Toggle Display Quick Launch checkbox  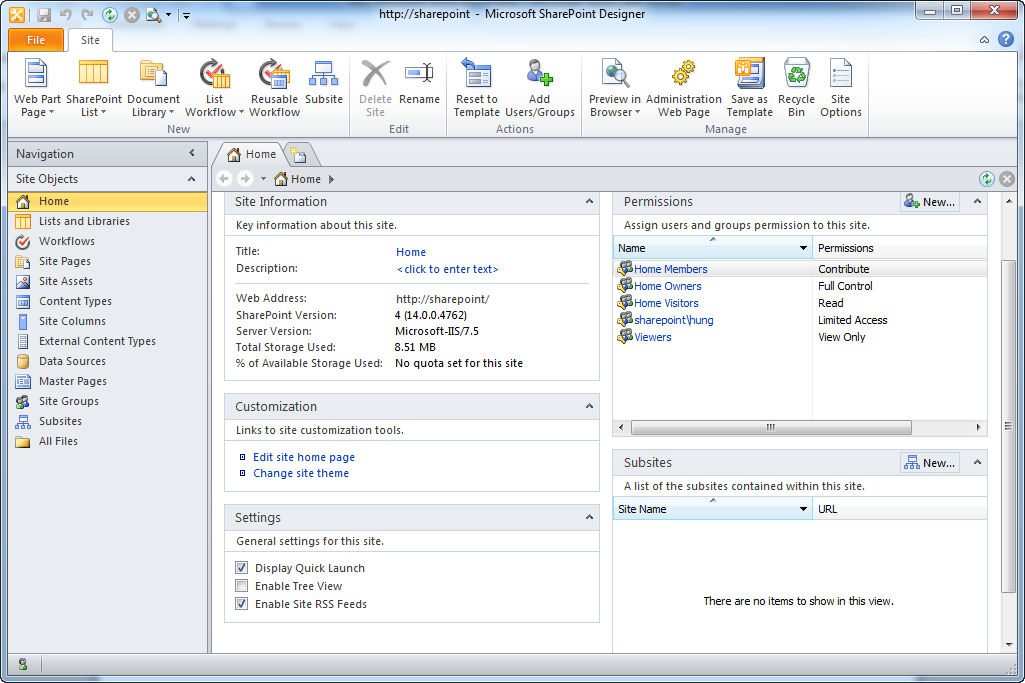click(x=242, y=568)
